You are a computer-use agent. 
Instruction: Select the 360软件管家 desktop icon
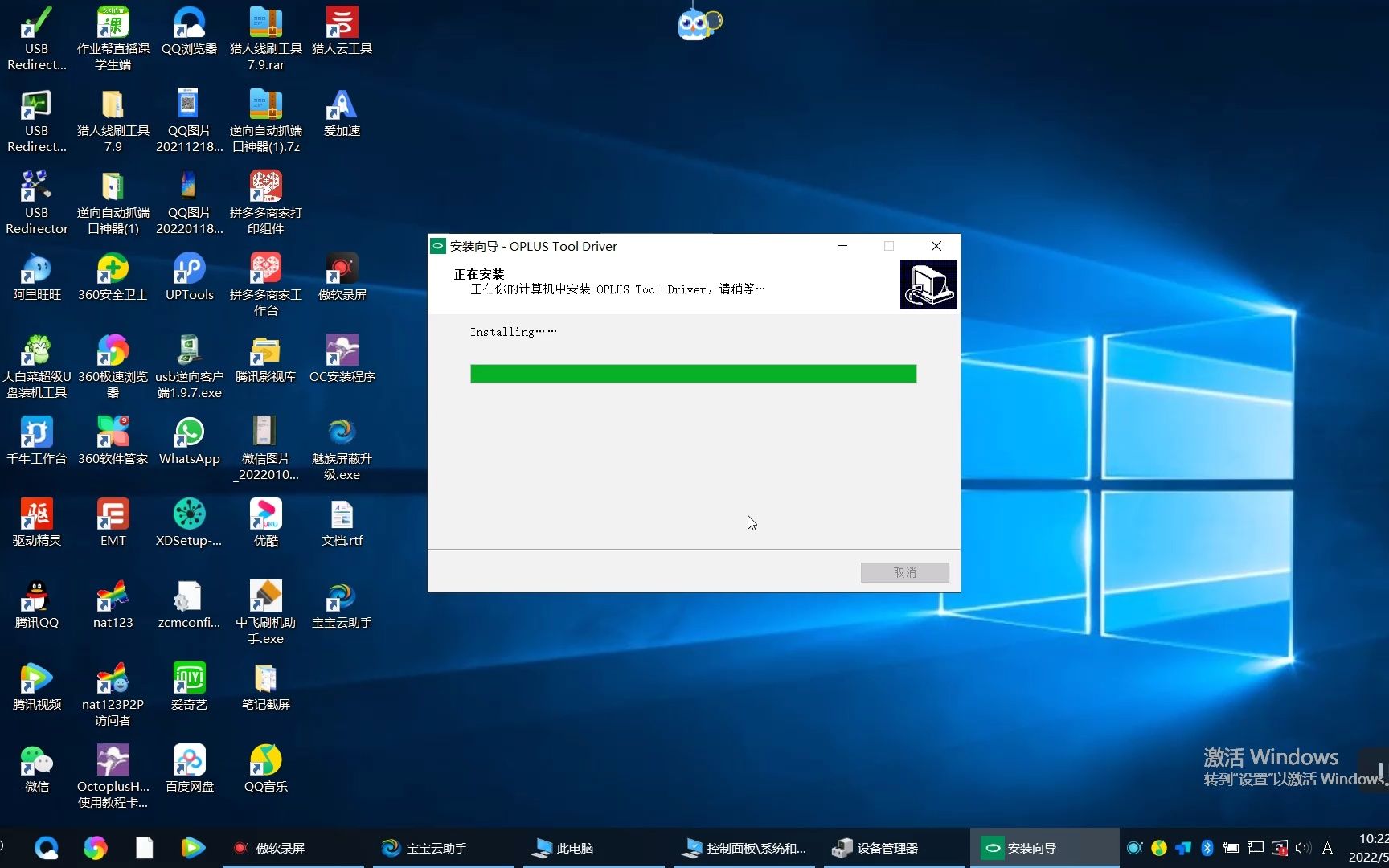(113, 441)
